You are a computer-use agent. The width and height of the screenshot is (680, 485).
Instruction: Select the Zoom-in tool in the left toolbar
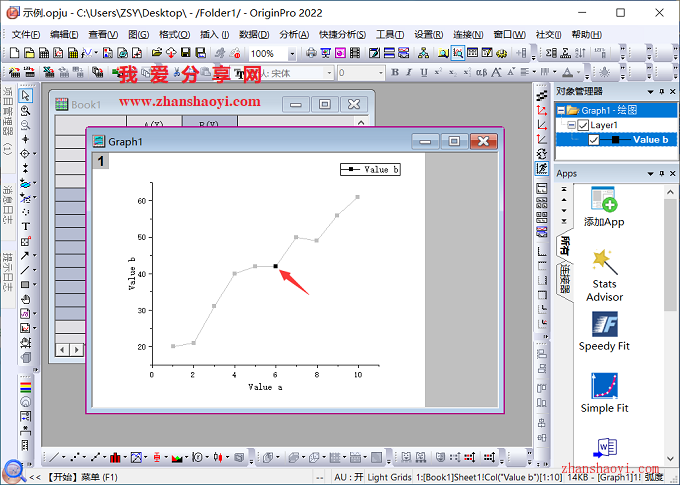pos(26,110)
